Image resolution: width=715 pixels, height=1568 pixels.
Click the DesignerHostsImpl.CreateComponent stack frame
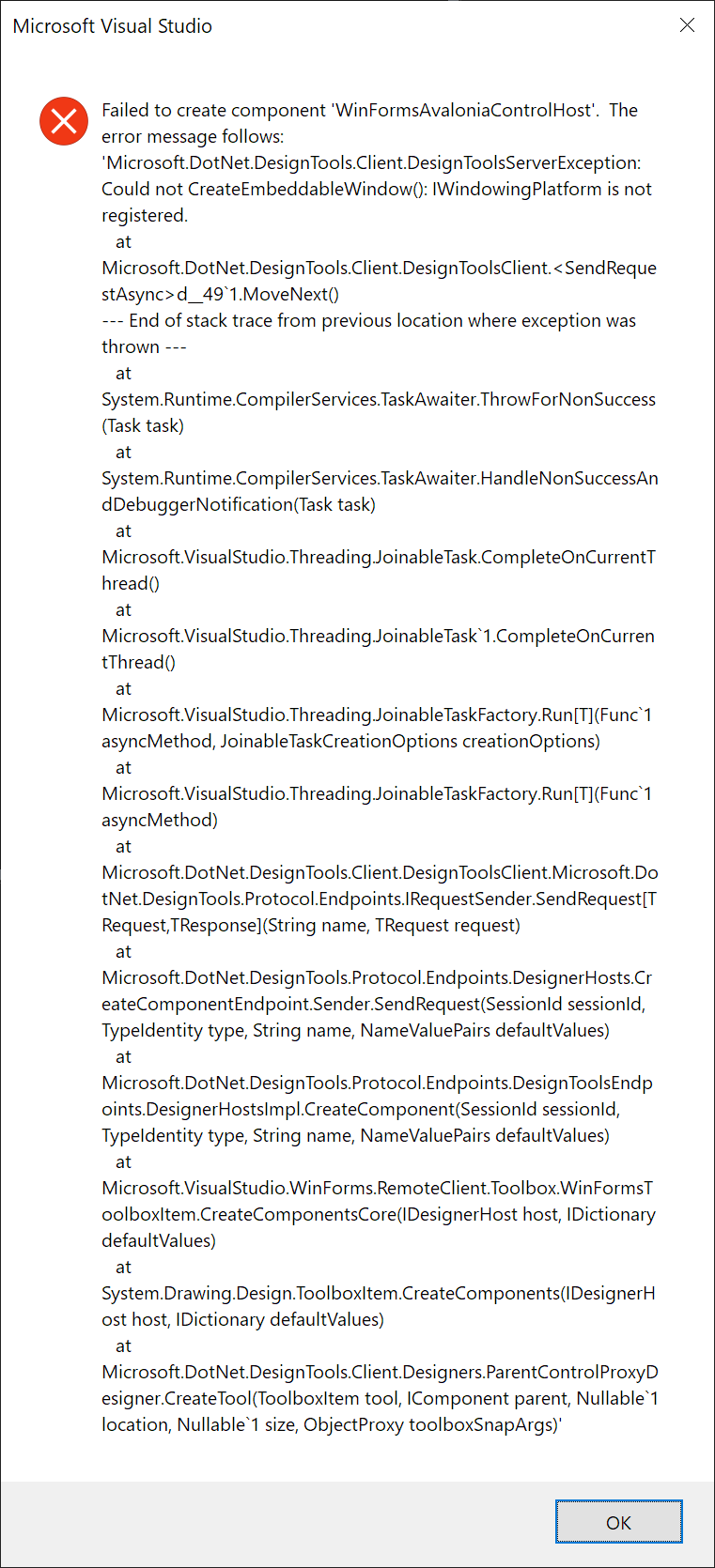[376, 1109]
